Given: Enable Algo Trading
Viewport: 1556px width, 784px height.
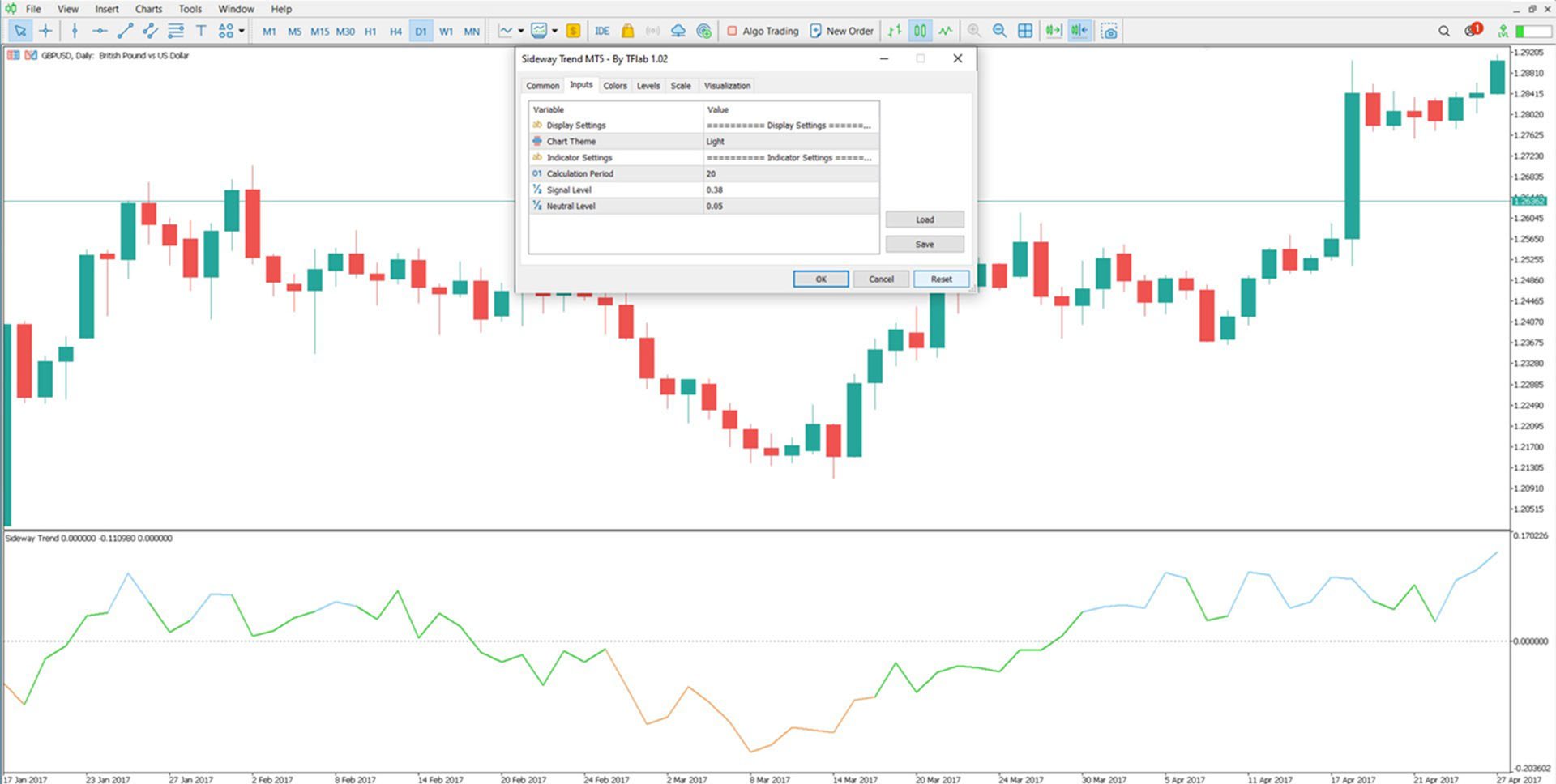Looking at the screenshot, I should tap(763, 31).
